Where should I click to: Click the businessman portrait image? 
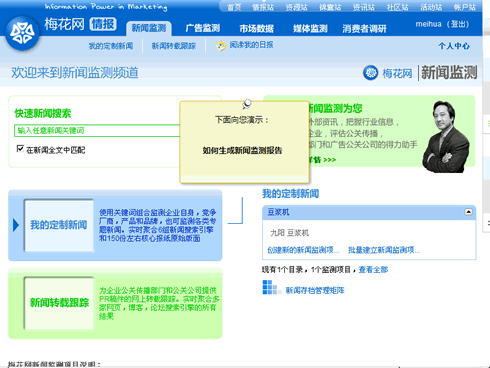pos(446,137)
